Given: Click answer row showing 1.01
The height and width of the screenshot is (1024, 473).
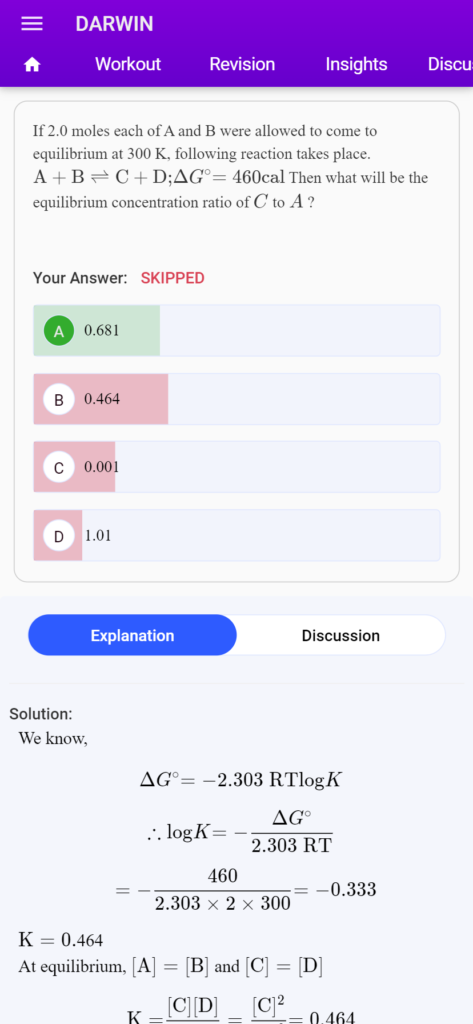Looking at the screenshot, I should coord(236,536).
